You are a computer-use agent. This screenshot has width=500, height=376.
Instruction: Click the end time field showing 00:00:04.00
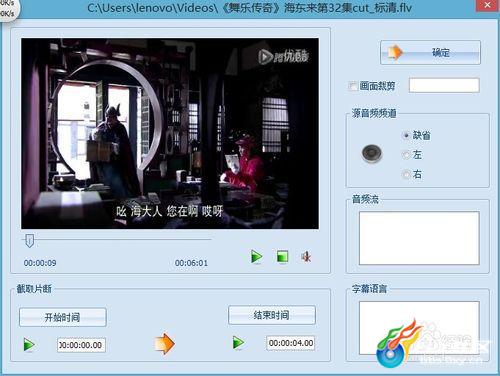291,343
